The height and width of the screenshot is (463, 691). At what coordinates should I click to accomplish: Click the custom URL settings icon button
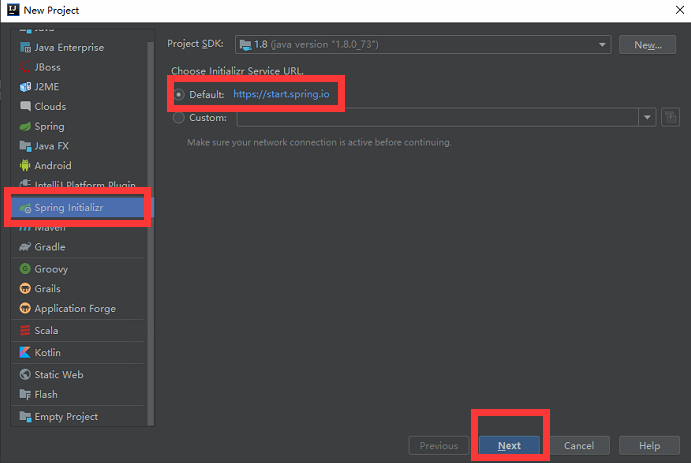tap(670, 118)
